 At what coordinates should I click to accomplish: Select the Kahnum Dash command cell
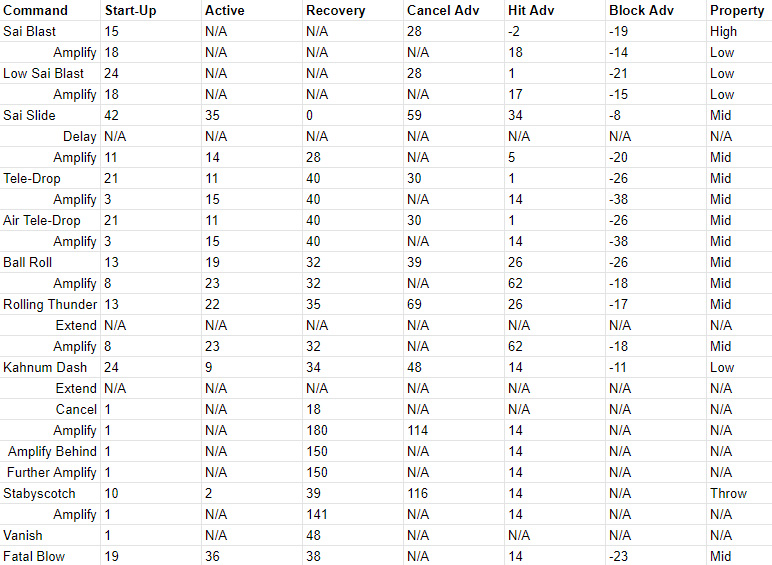50,368
